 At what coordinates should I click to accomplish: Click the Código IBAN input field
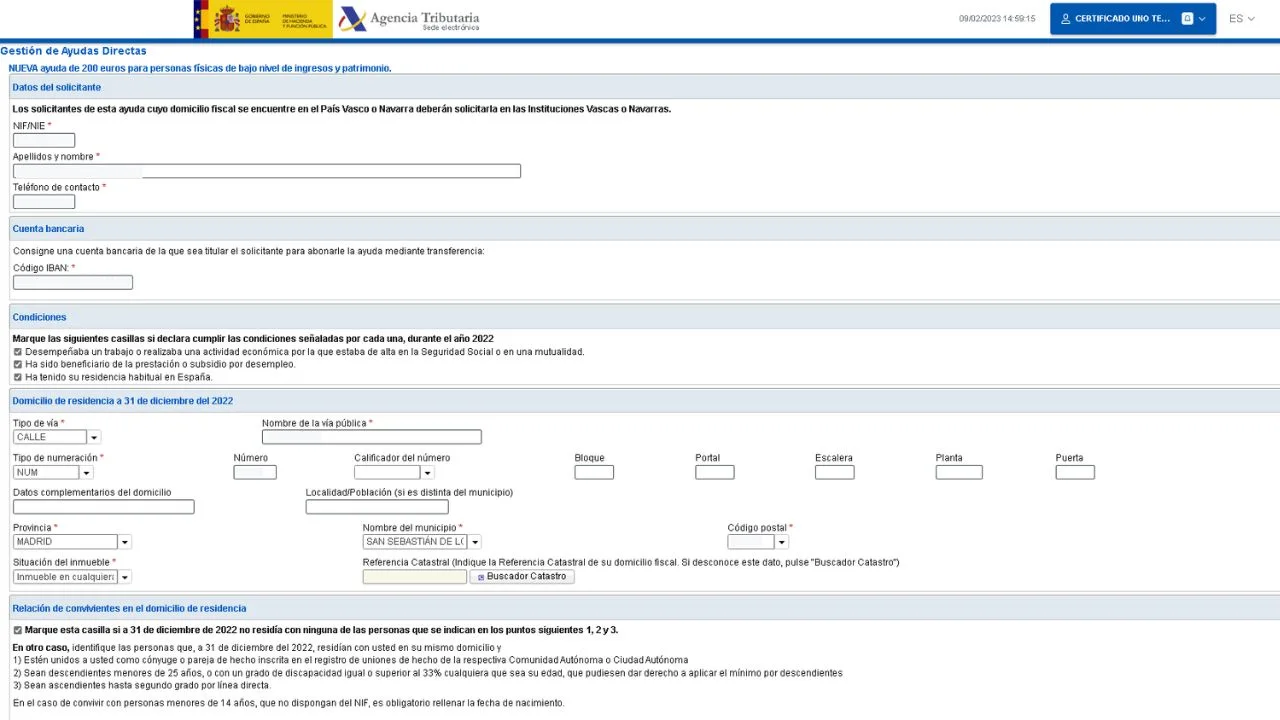73,283
